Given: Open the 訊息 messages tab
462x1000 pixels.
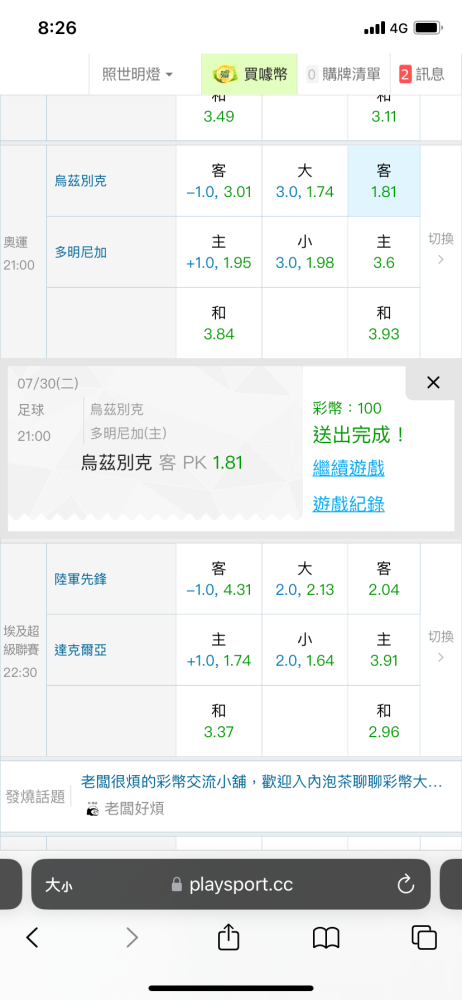Looking at the screenshot, I should 422,75.
